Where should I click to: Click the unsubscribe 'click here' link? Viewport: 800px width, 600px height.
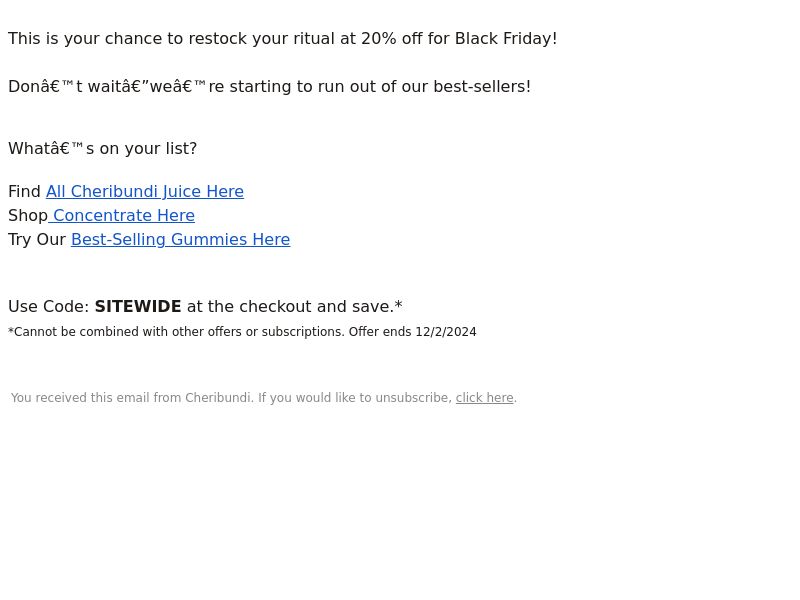pyautogui.click(x=484, y=397)
